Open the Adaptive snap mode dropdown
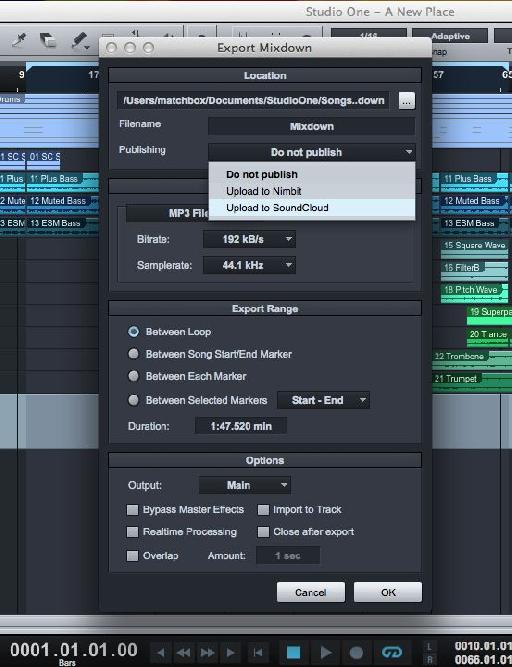 pyautogui.click(x=450, y=36)
